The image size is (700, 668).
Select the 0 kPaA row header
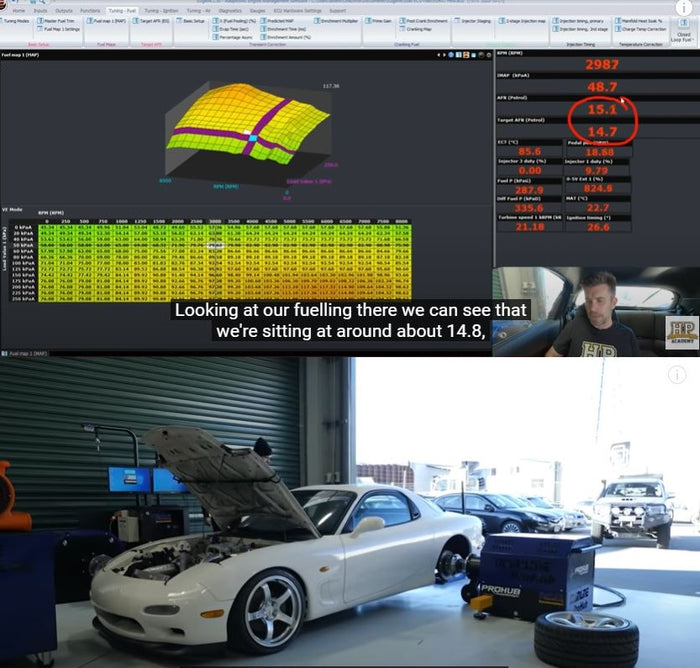coord(24,227)
